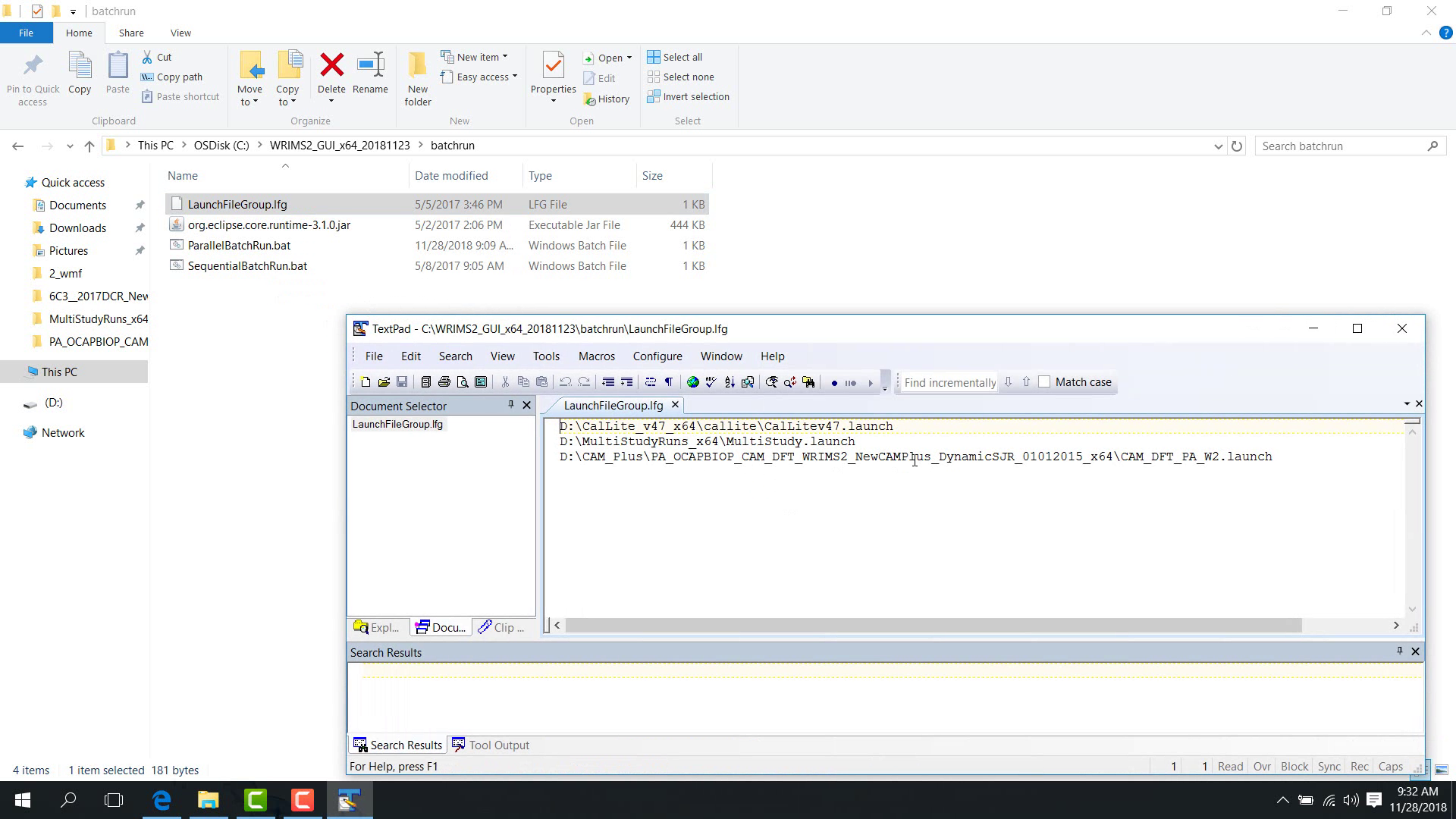The image size is (1456, 819).
Task: Click the TextPad horizontal scrollbar
Action: [934, 626]
